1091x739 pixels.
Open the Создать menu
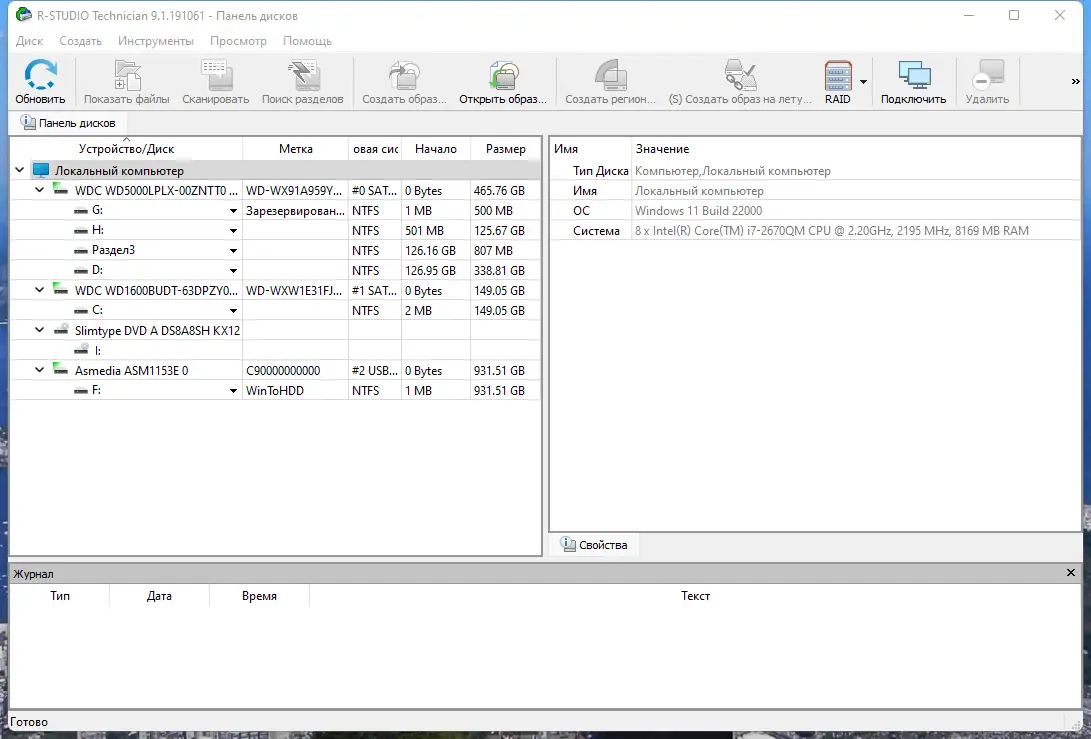tap(80, 41)
